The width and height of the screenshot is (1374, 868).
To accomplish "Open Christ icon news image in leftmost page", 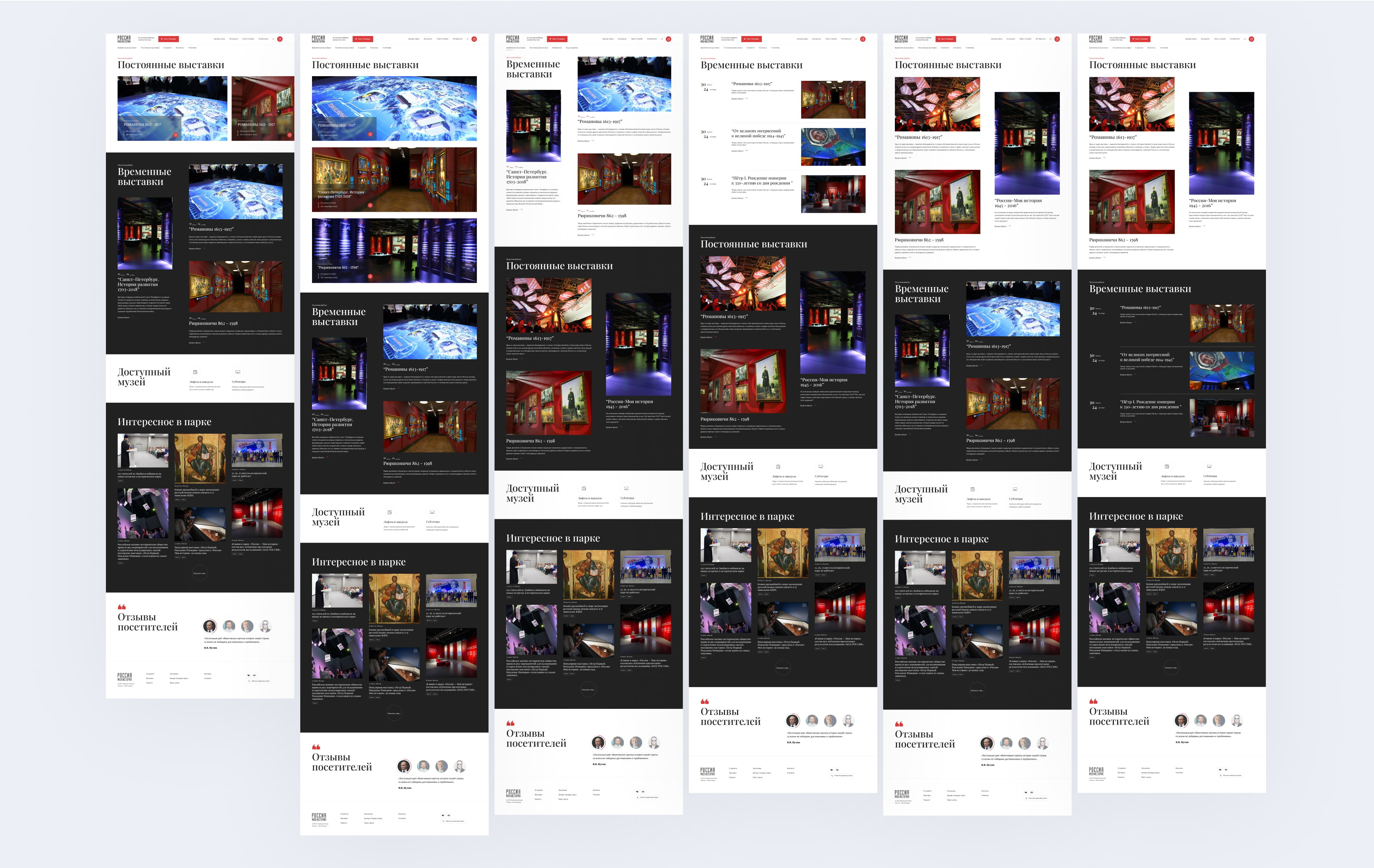I will 200,458.
